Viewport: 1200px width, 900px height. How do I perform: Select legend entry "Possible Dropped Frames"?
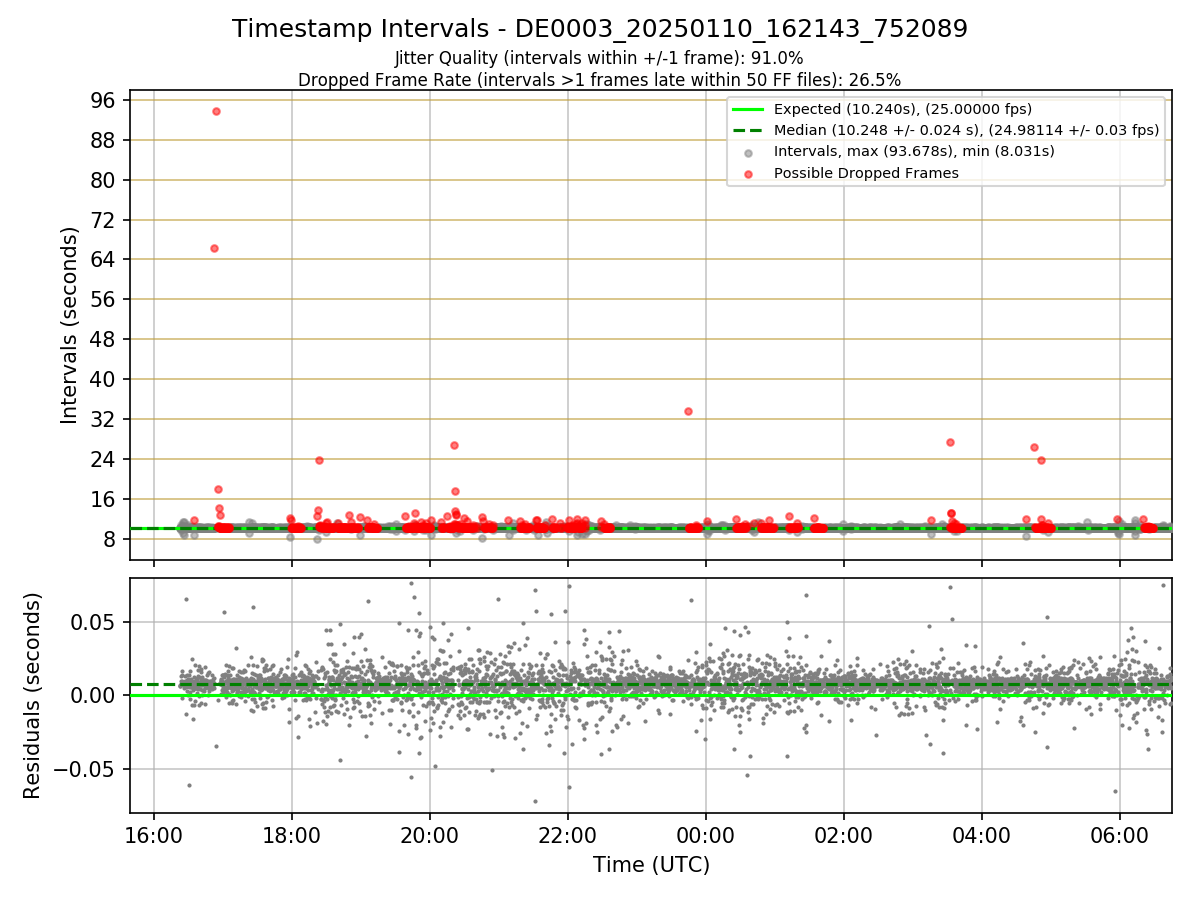(x=866, y=173)
